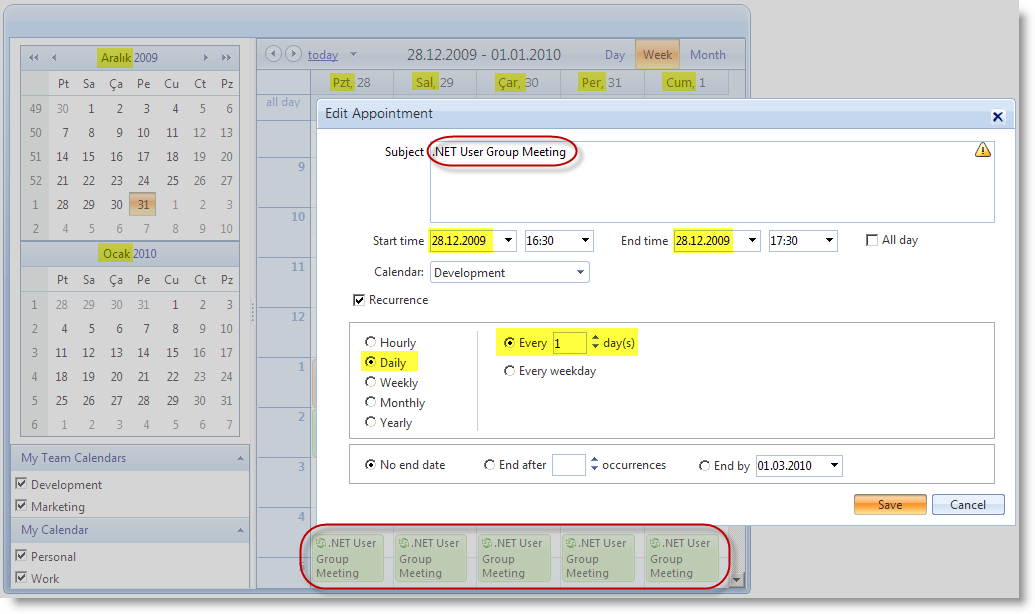The height and width of the screenshot is (614, 1035).
Task: Click the all day row label
Action: 283,102
